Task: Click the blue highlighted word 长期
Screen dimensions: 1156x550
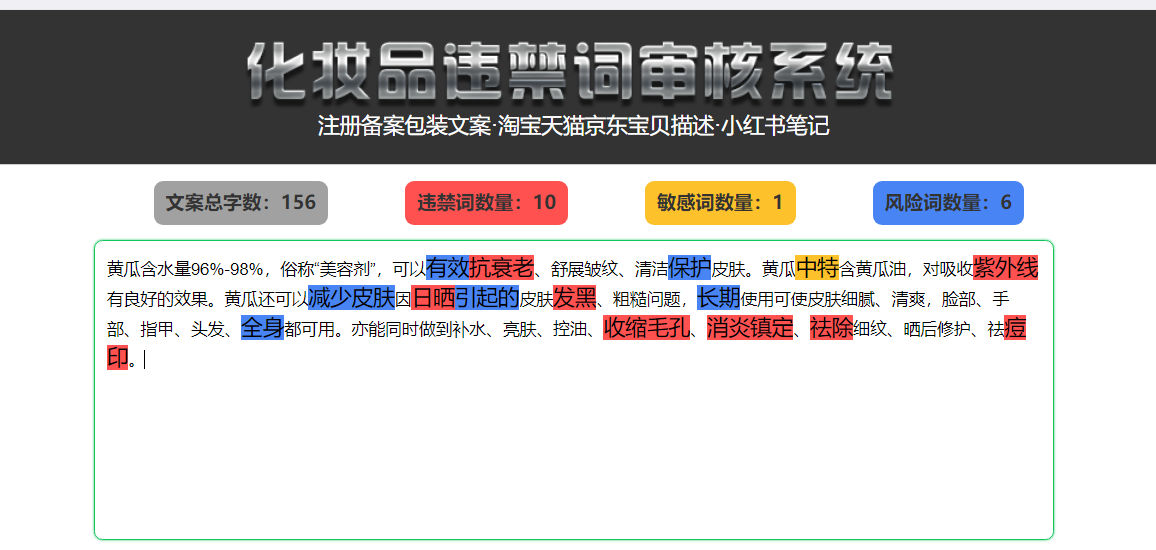Action: (x=718, y=298)
